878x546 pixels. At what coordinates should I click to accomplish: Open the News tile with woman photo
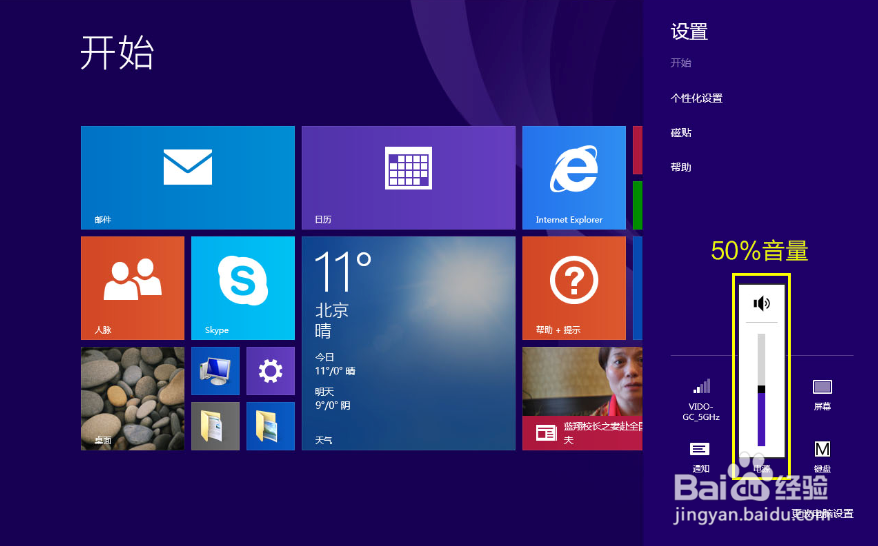[x=582, y=398]
